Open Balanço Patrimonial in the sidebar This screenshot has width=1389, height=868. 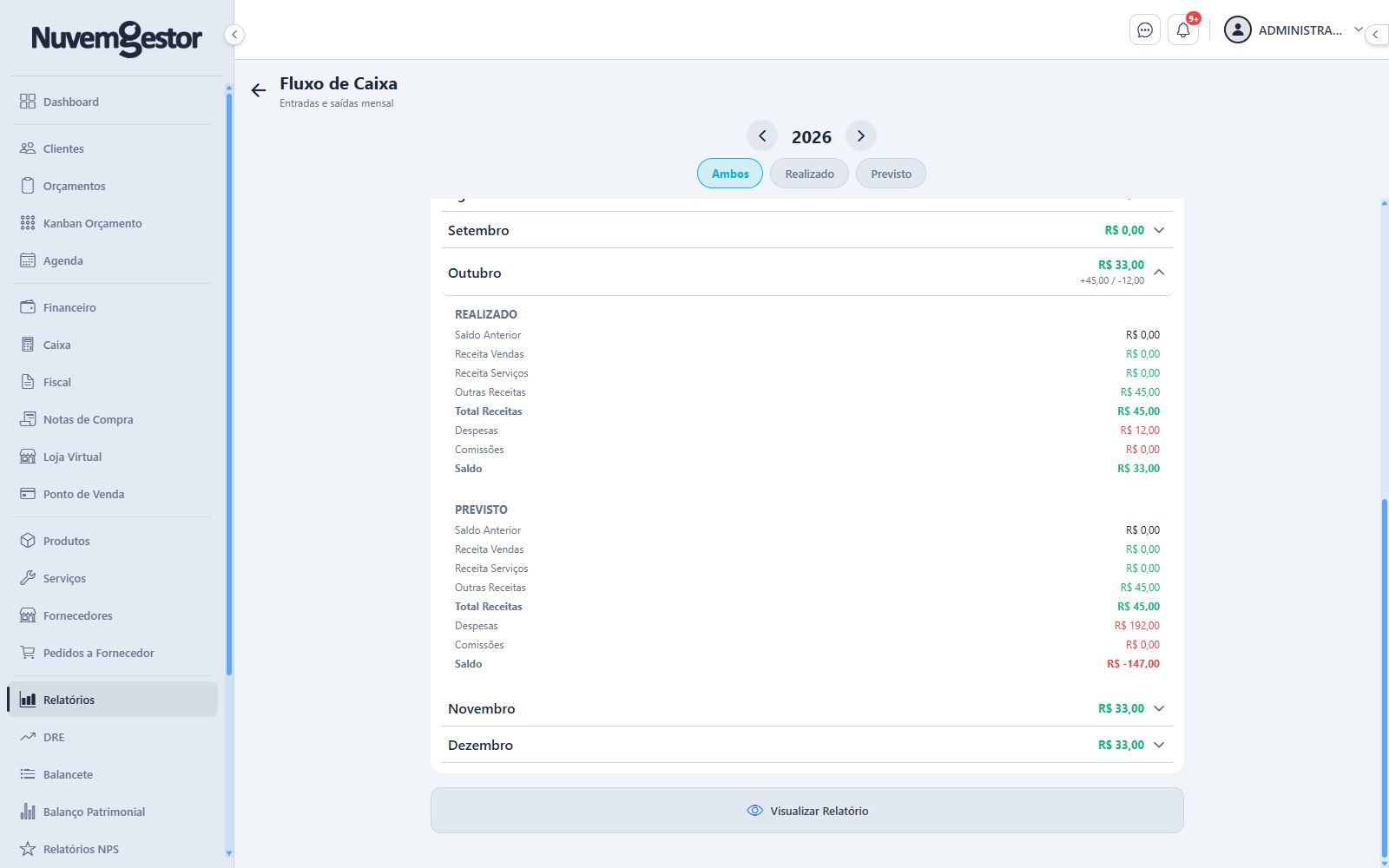click(x=113, y=812)
